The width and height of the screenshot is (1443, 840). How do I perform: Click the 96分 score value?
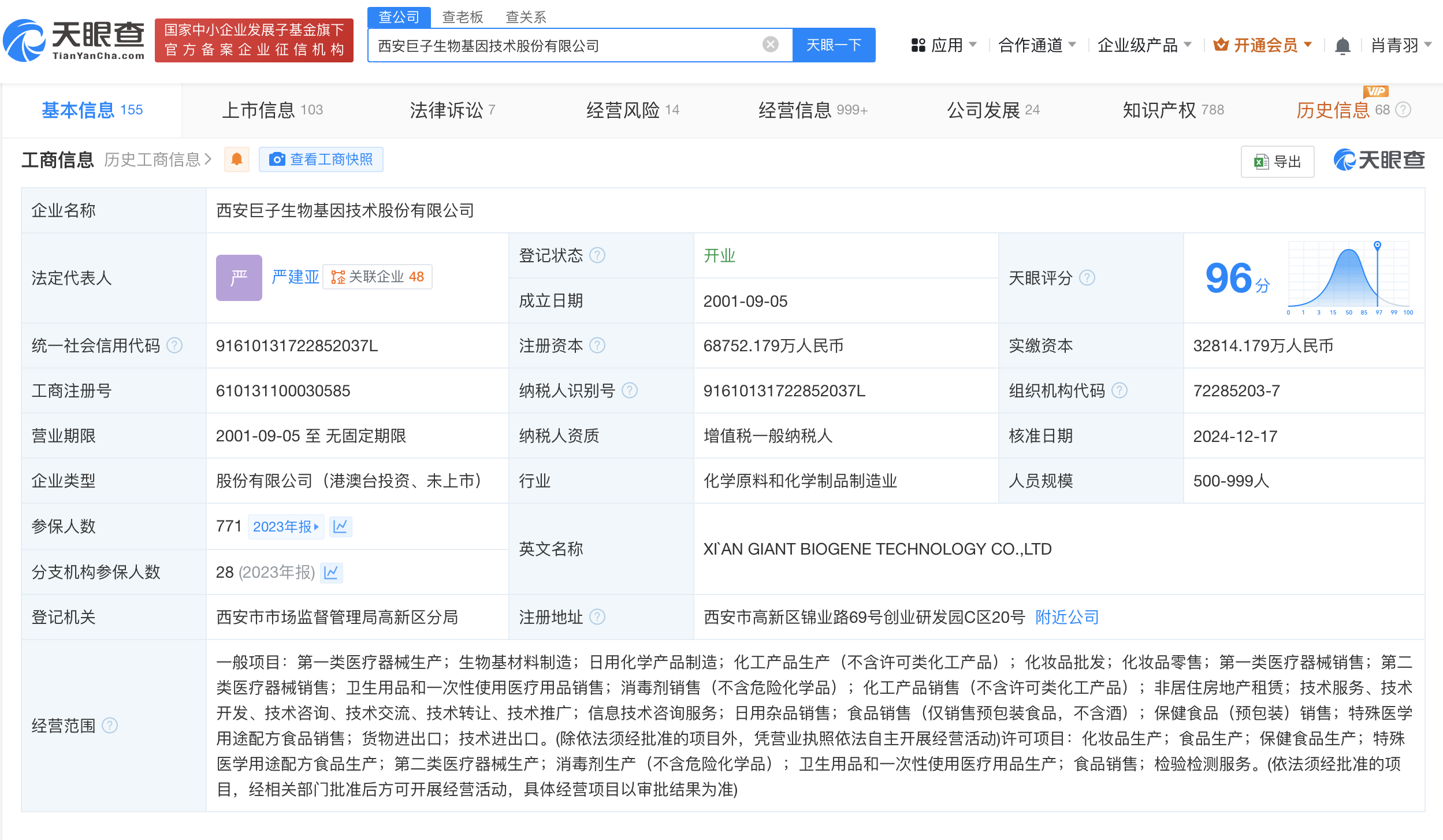[x=1237, y=278]
